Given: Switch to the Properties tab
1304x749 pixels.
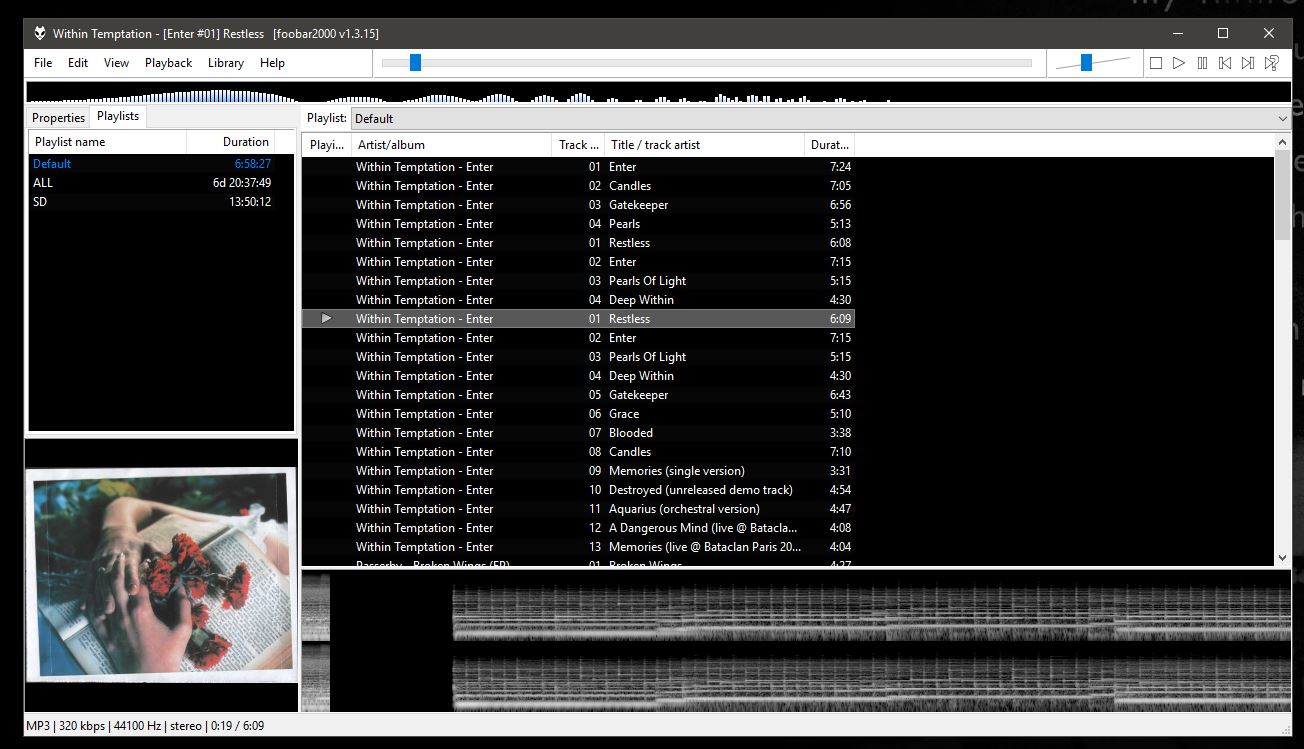Looking at the screenshot, I should [x=58, y=118].
